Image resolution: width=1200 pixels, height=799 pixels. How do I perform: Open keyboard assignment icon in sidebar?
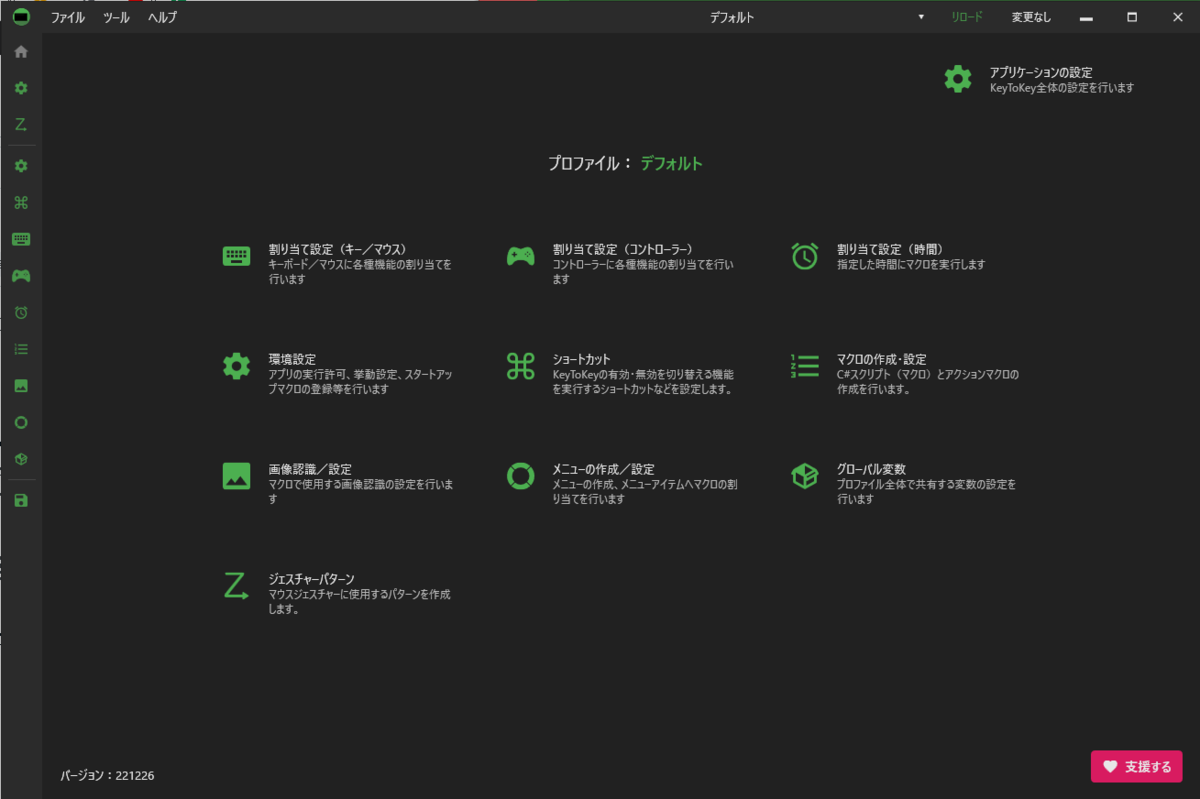(21, 239)
